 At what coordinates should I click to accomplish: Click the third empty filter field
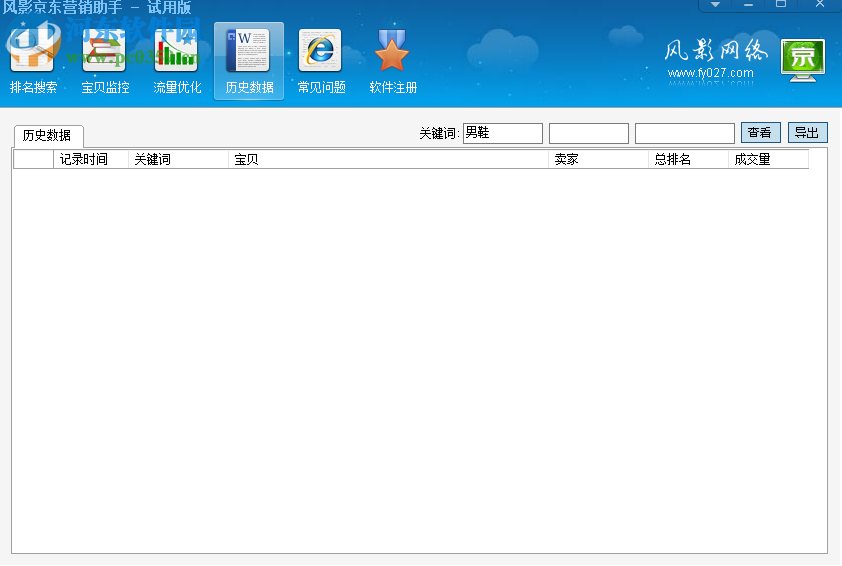[x=685, y=133]
